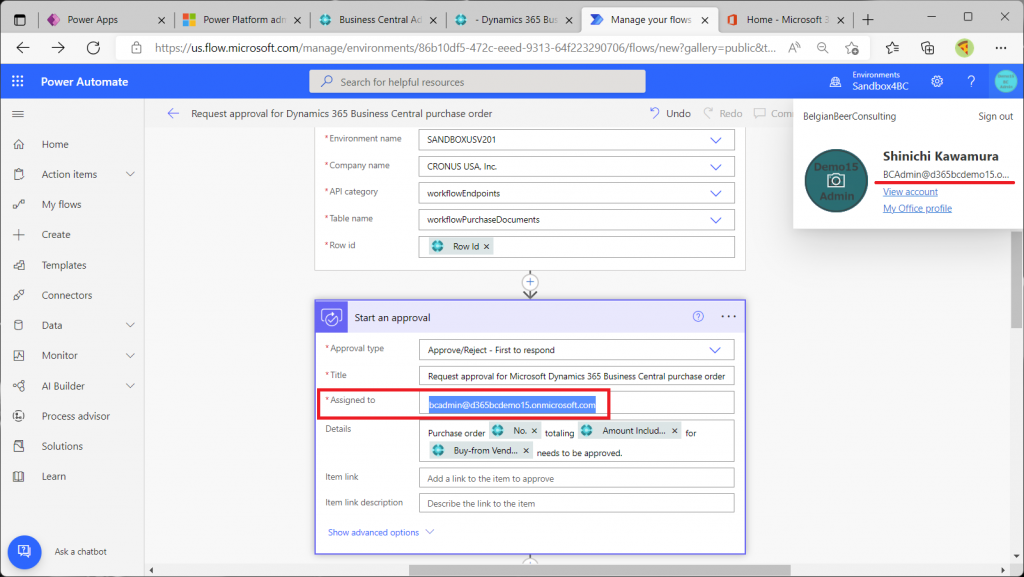Open a new browser tab
The height and width of the screenshot is (577, 1024).
(868, 20)
